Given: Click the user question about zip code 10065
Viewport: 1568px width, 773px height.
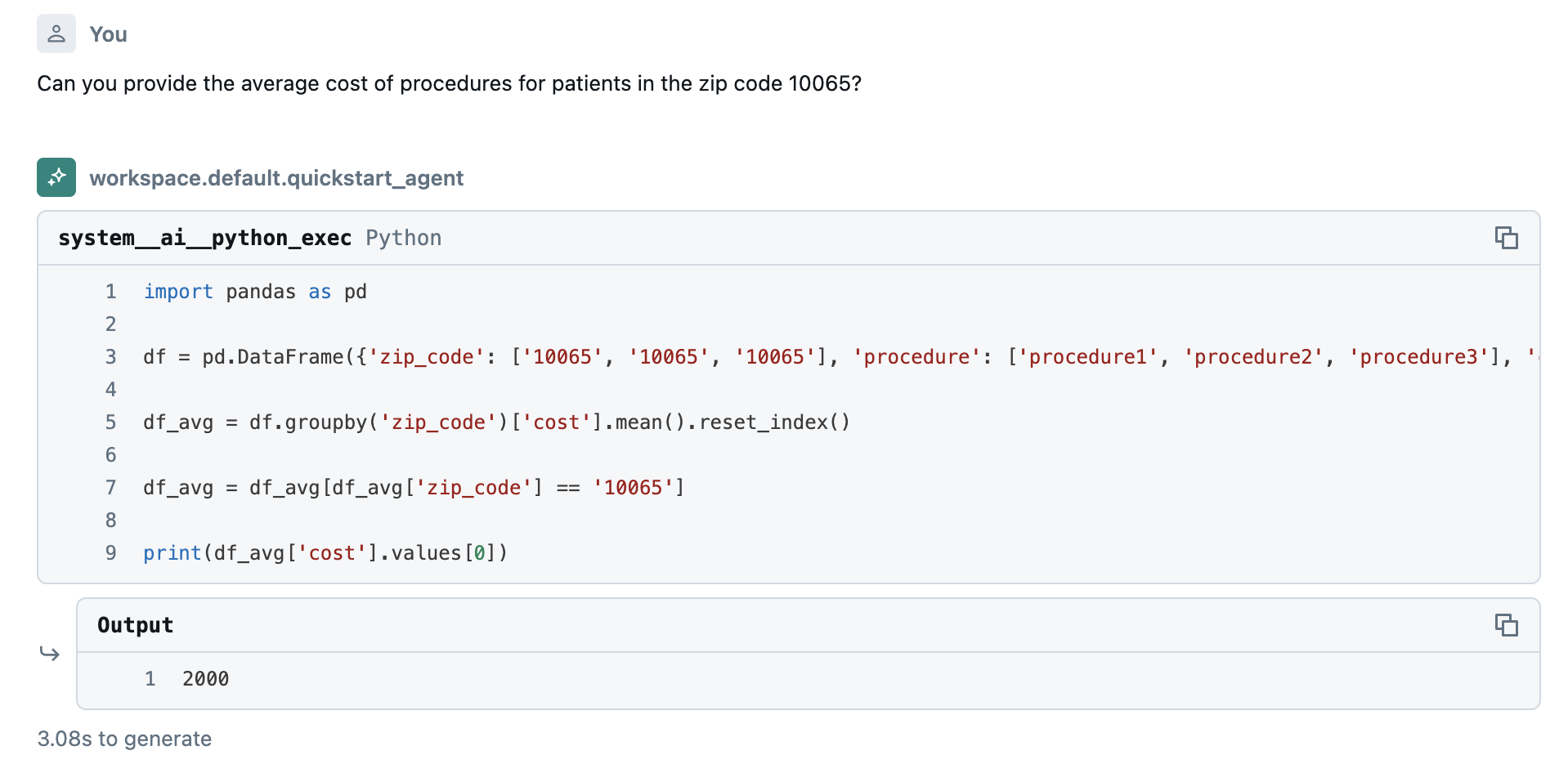Looking at the screenshot, I should coord(449,83).
